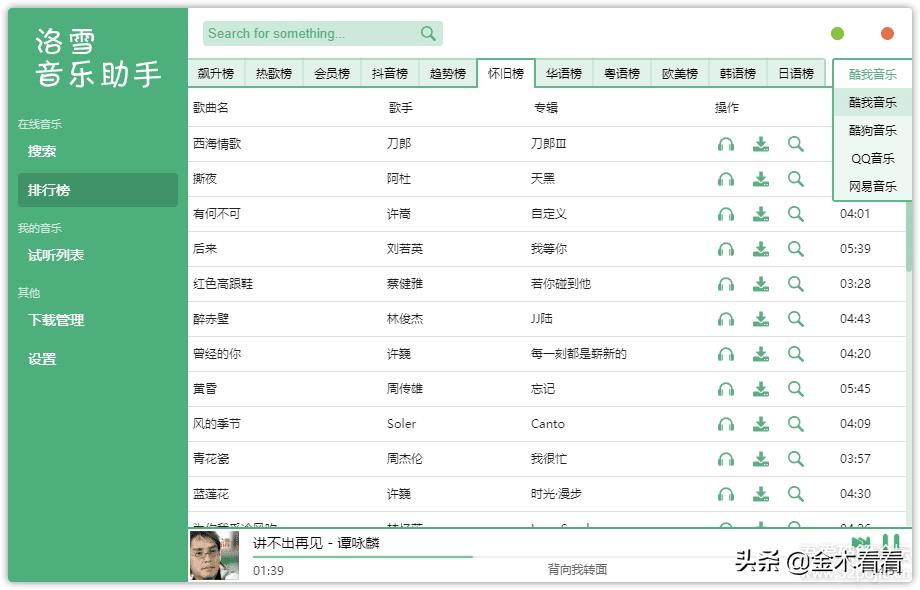Focus the 'Search for something...' input field
Viewport: 920px width, 590px height.
point(310,34)
